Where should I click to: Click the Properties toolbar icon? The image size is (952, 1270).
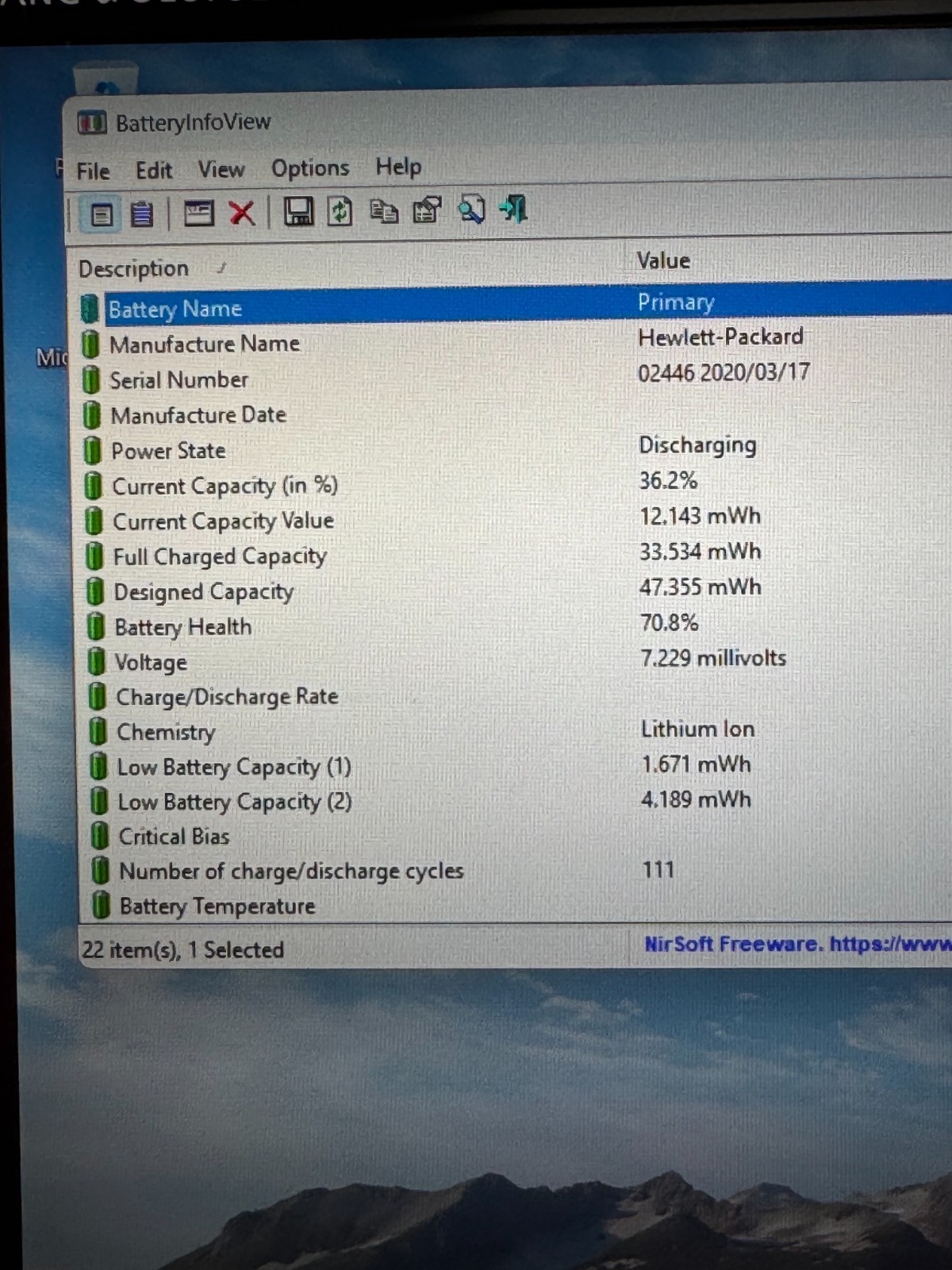427,210
